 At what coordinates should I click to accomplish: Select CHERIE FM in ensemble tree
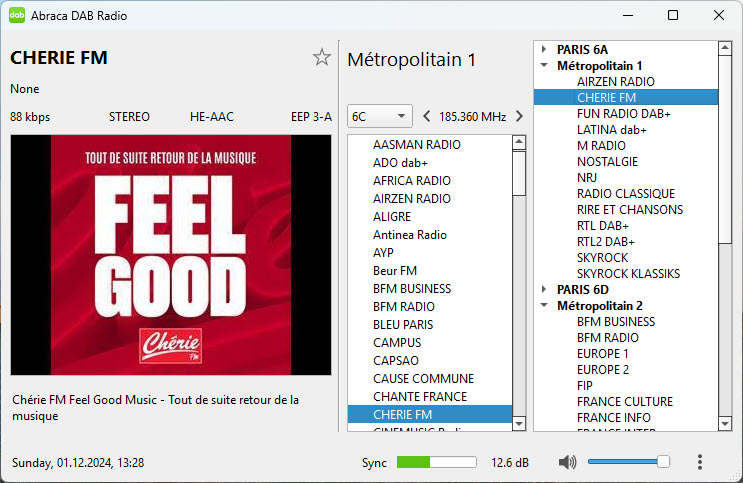point(625,97)
